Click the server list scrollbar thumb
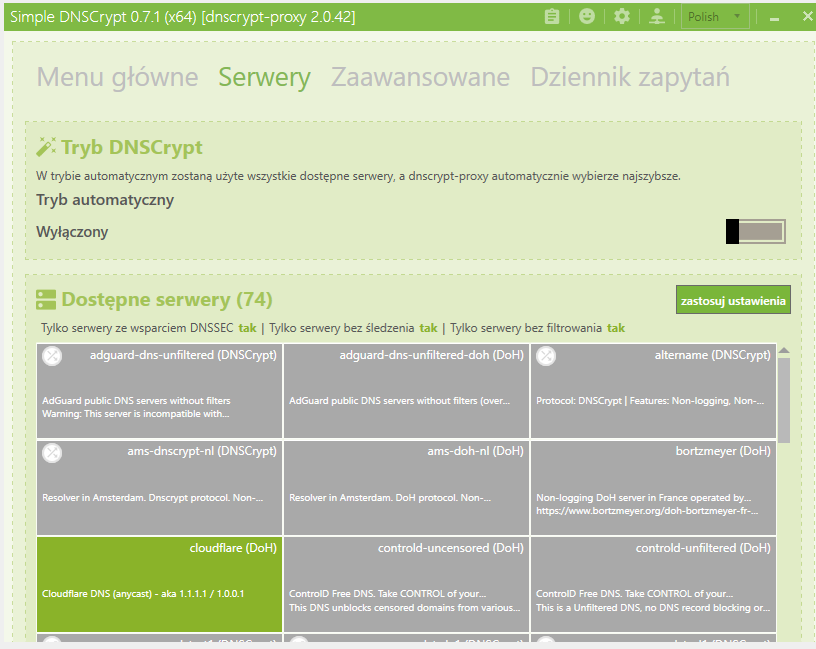Image resolution: width=816 pixels, height=649 pixels. [783, 400]
